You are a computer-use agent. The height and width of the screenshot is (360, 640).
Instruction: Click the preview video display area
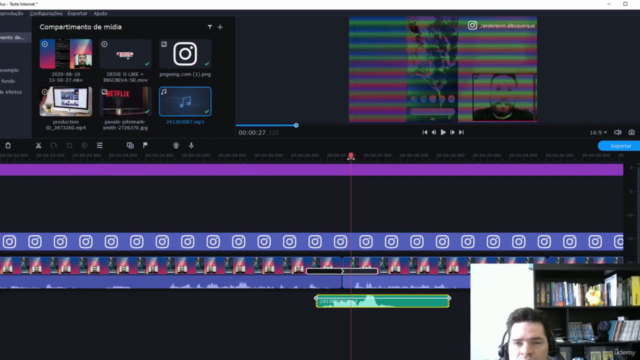click(x=443, y=69)
